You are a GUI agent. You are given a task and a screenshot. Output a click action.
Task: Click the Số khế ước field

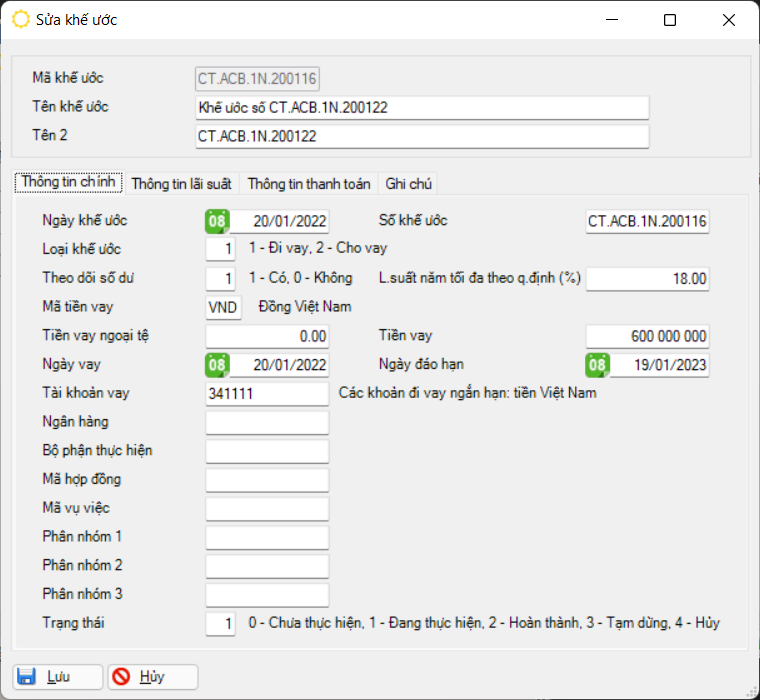coord(647,221)
